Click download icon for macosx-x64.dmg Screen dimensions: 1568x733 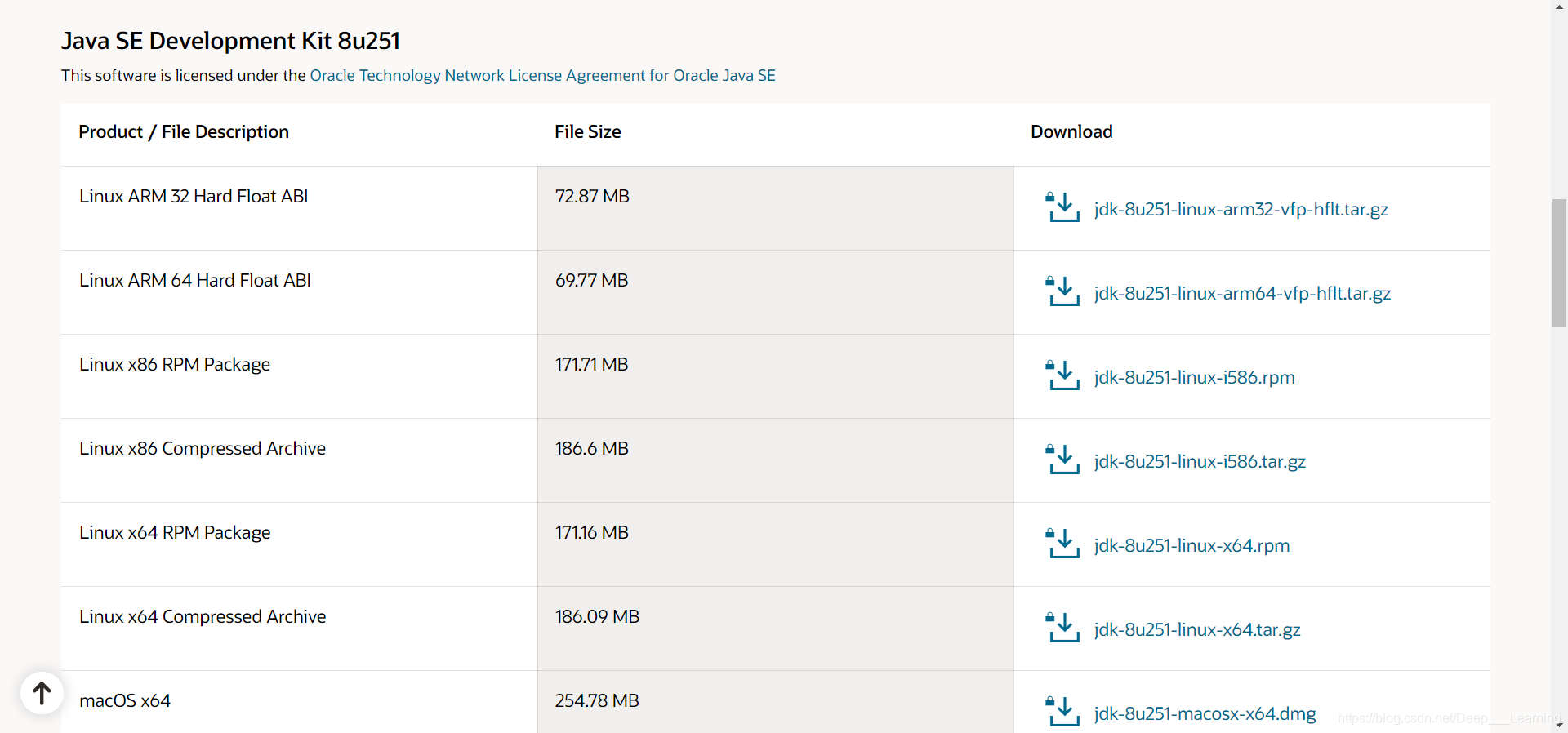coord(1062,712)
